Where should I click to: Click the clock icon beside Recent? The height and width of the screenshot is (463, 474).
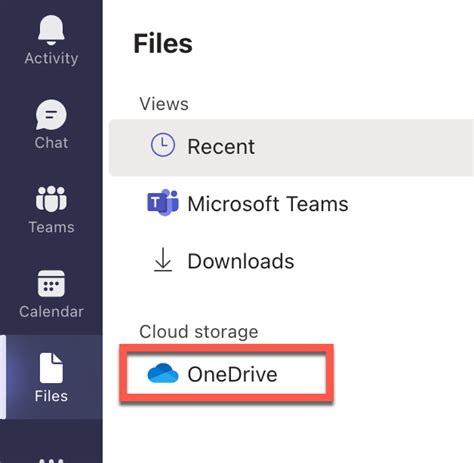163,145
